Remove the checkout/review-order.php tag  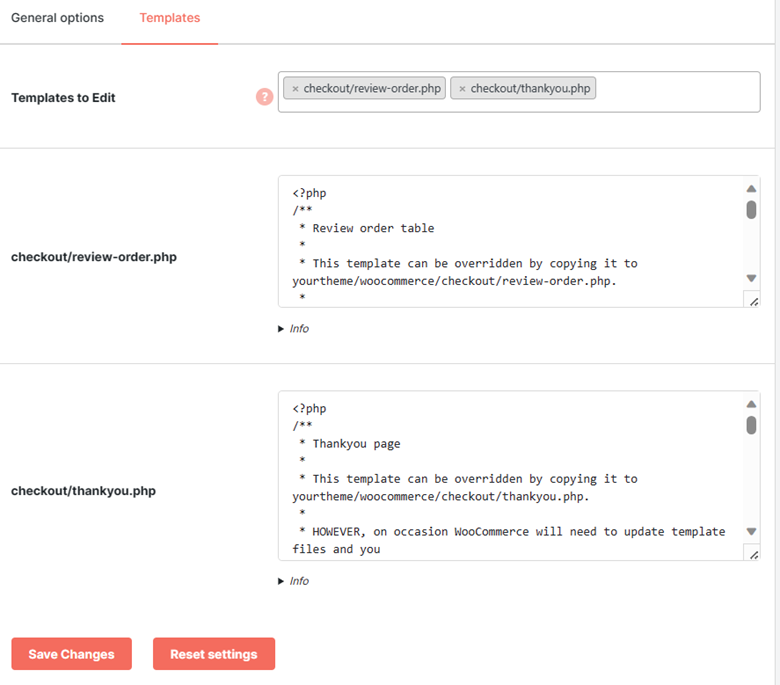point(295,89)
